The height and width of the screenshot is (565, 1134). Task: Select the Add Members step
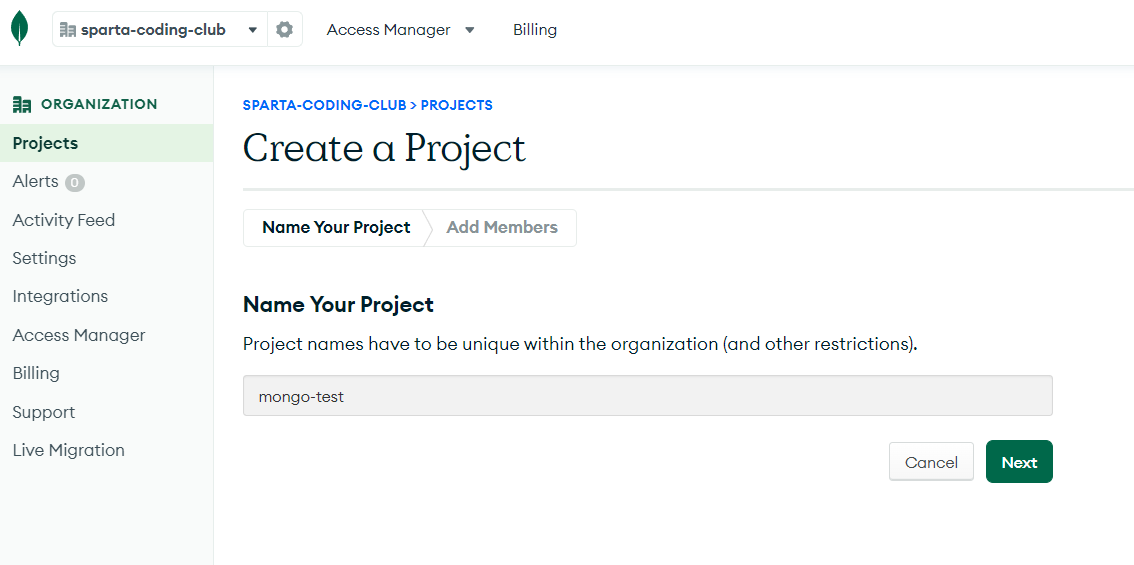click(502, 228)
